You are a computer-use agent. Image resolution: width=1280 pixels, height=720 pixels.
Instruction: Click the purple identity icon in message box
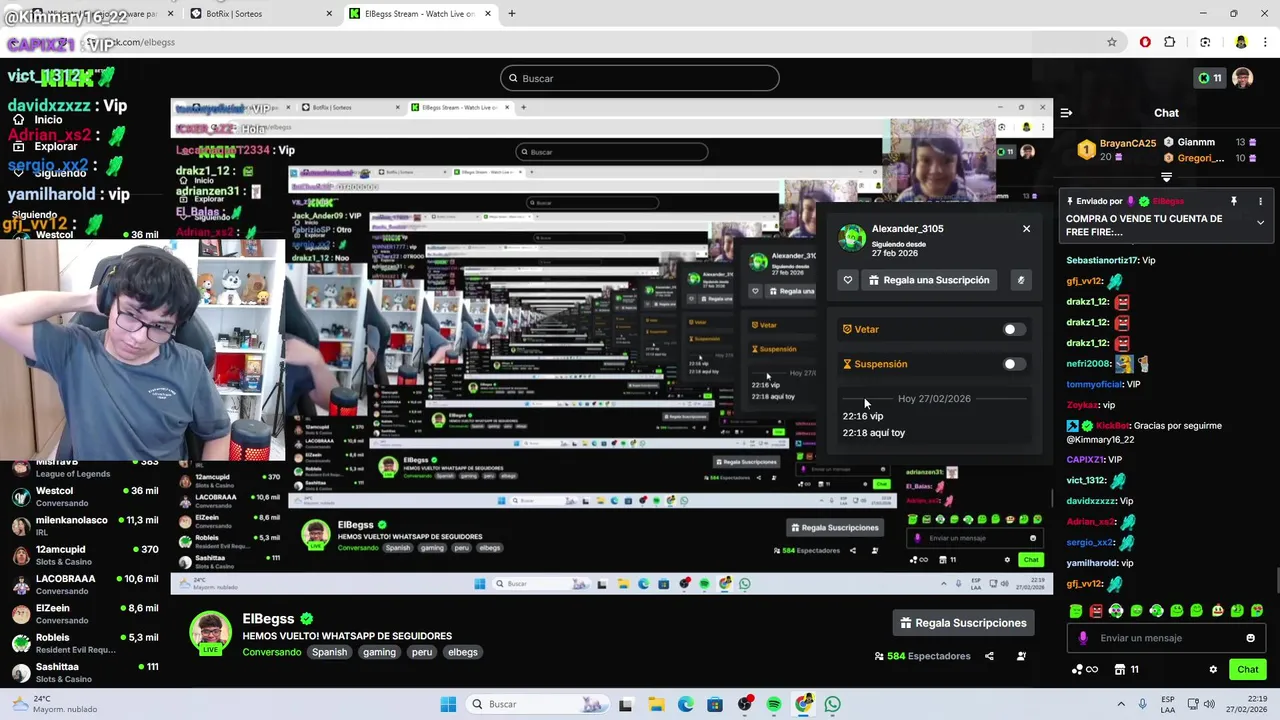click(1083, 638)
